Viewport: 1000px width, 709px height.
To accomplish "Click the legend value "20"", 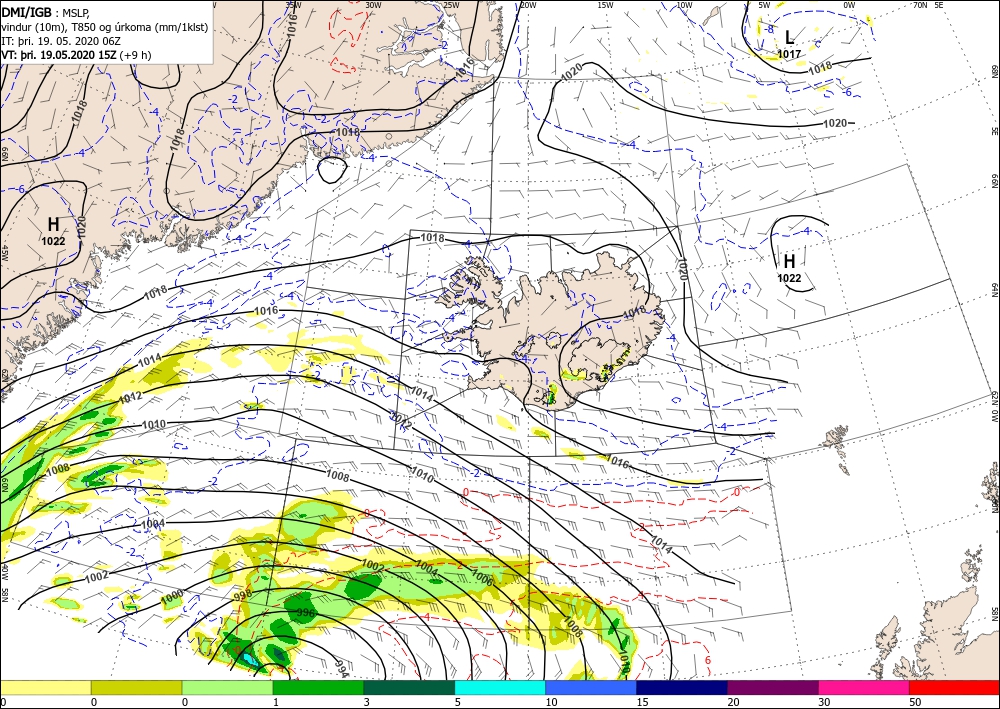I will pyautogui.click(x=733, y=702).
